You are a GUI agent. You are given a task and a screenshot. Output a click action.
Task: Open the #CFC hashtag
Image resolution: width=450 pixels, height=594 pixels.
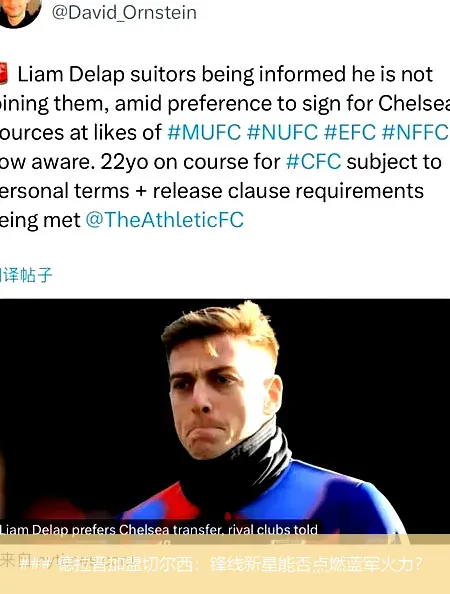pos(313,162)
